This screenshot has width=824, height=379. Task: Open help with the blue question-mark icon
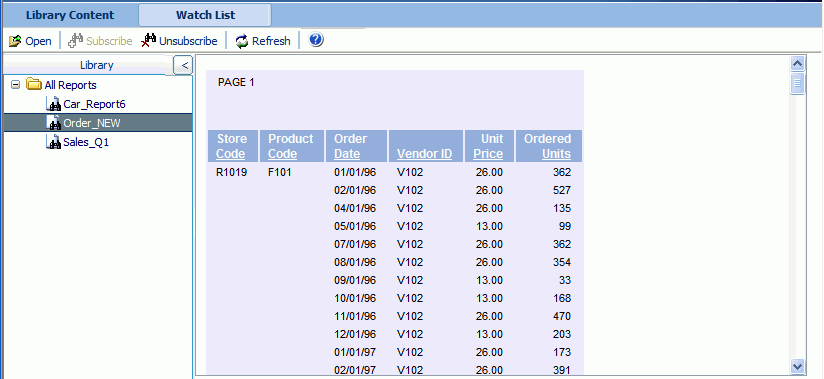click(316, 40)
